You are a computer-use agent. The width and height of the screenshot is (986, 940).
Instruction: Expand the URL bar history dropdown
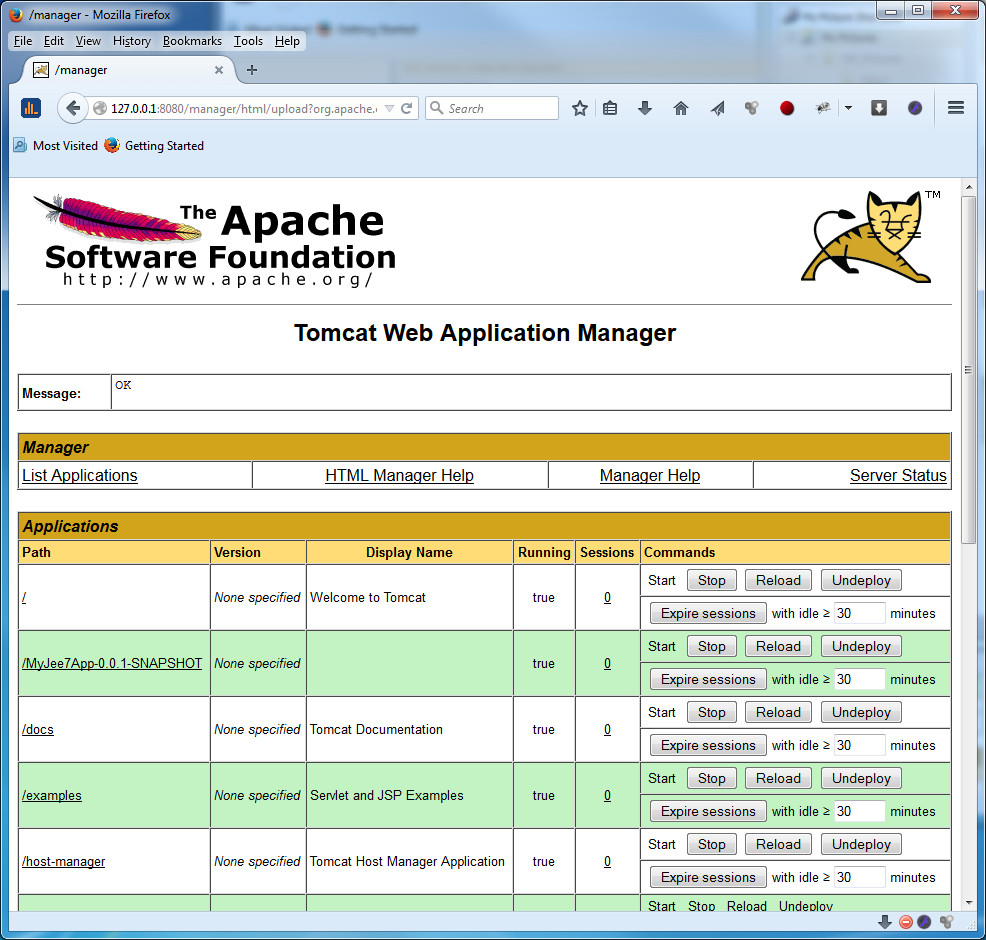389,109
